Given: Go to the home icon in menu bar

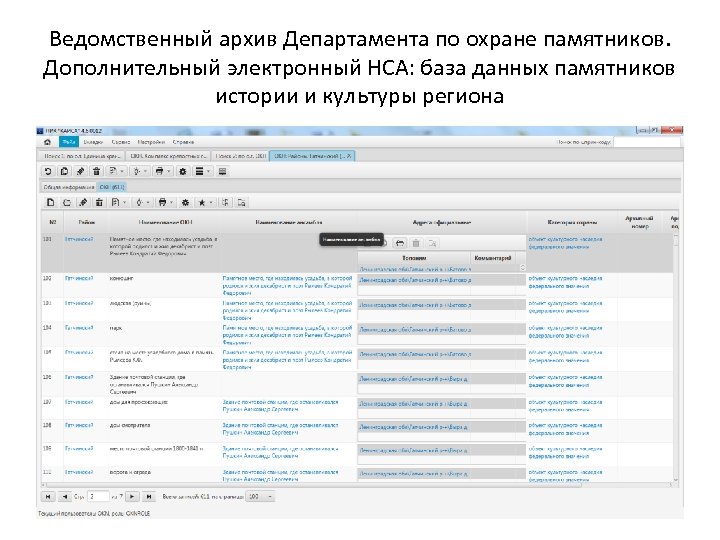Looking at the screenshot, I should click(47, 142).
